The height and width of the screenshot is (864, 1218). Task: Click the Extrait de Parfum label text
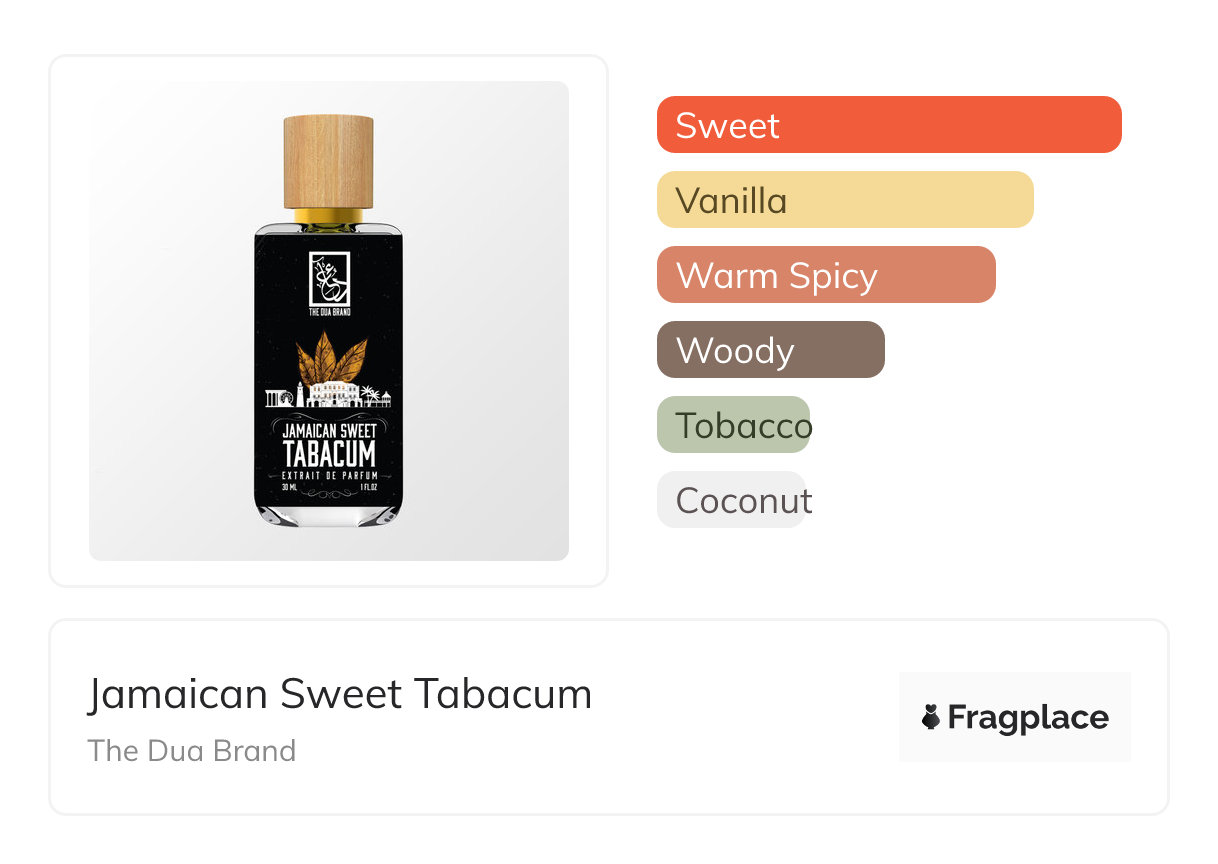tap(329, 474)
